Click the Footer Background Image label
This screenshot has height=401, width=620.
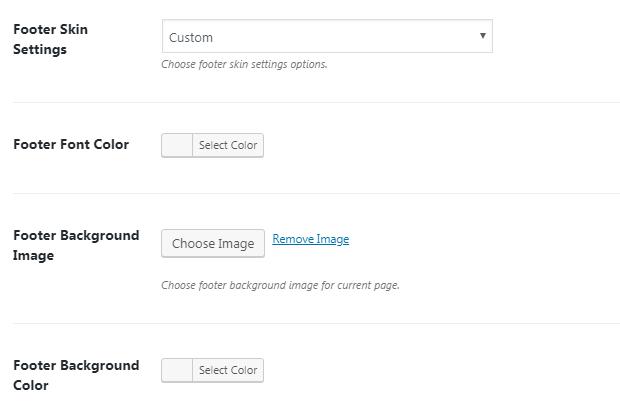pos(75,245)
